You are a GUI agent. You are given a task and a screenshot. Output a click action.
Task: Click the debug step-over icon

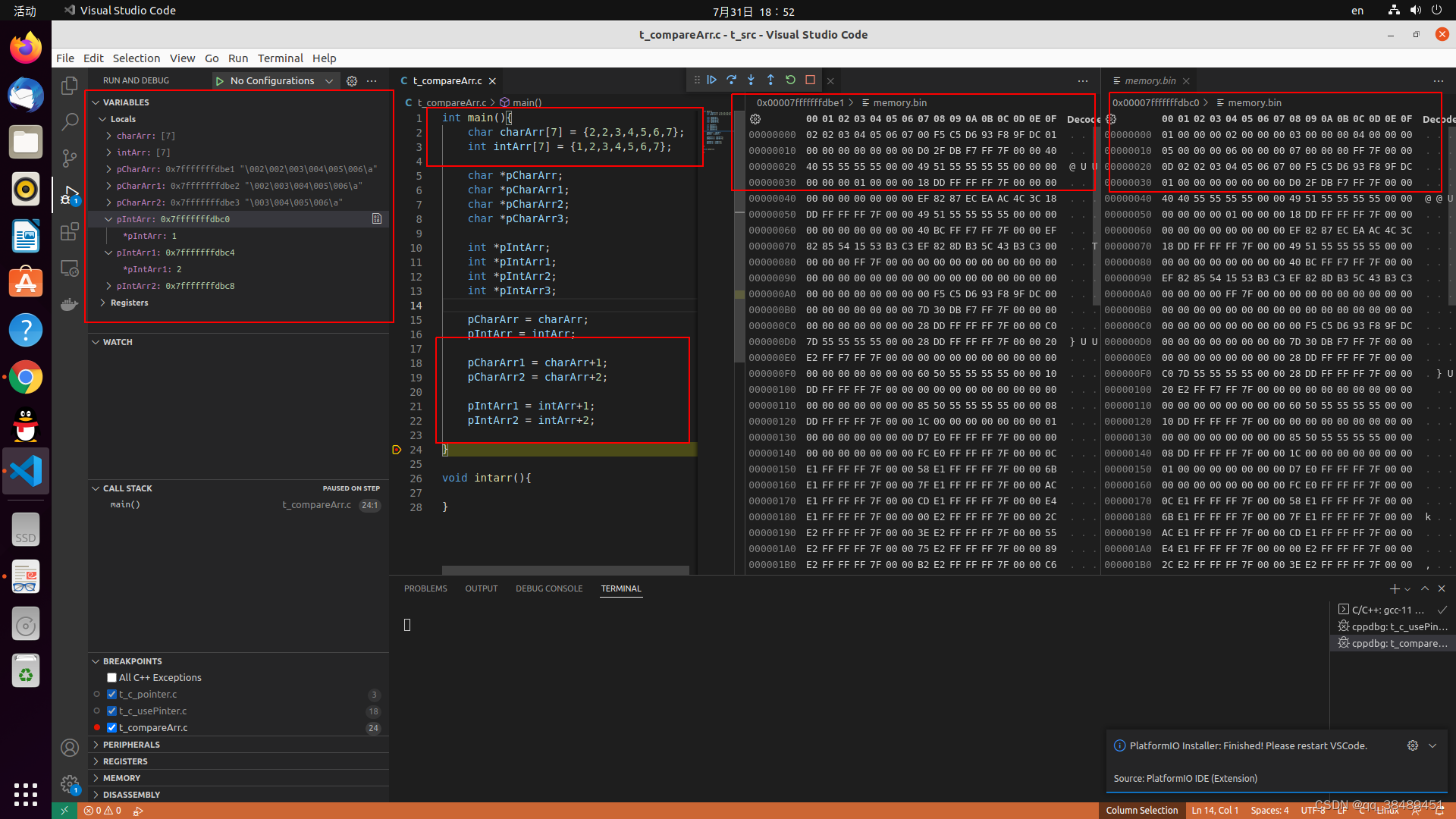coord(731,80)
